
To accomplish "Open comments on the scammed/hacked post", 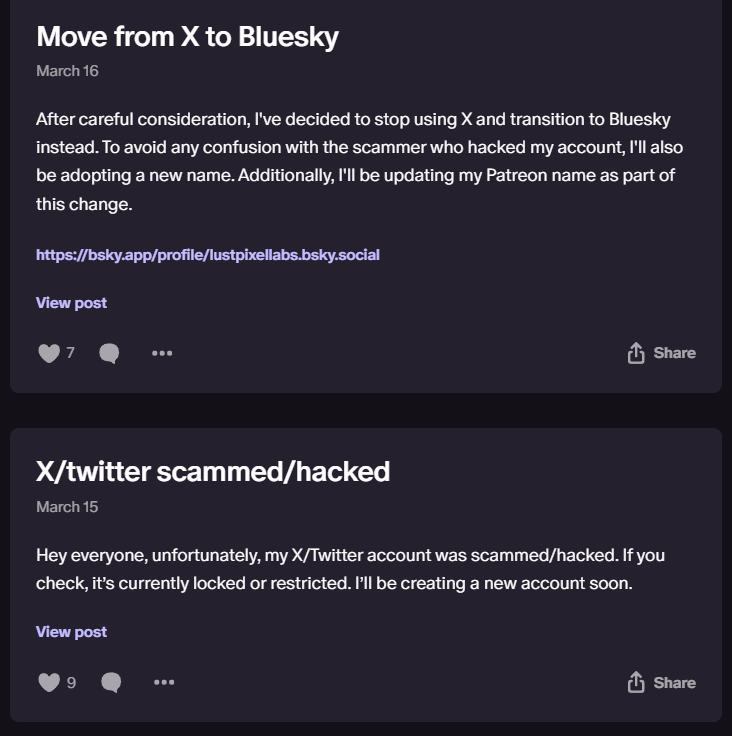I will pos(111,682).
